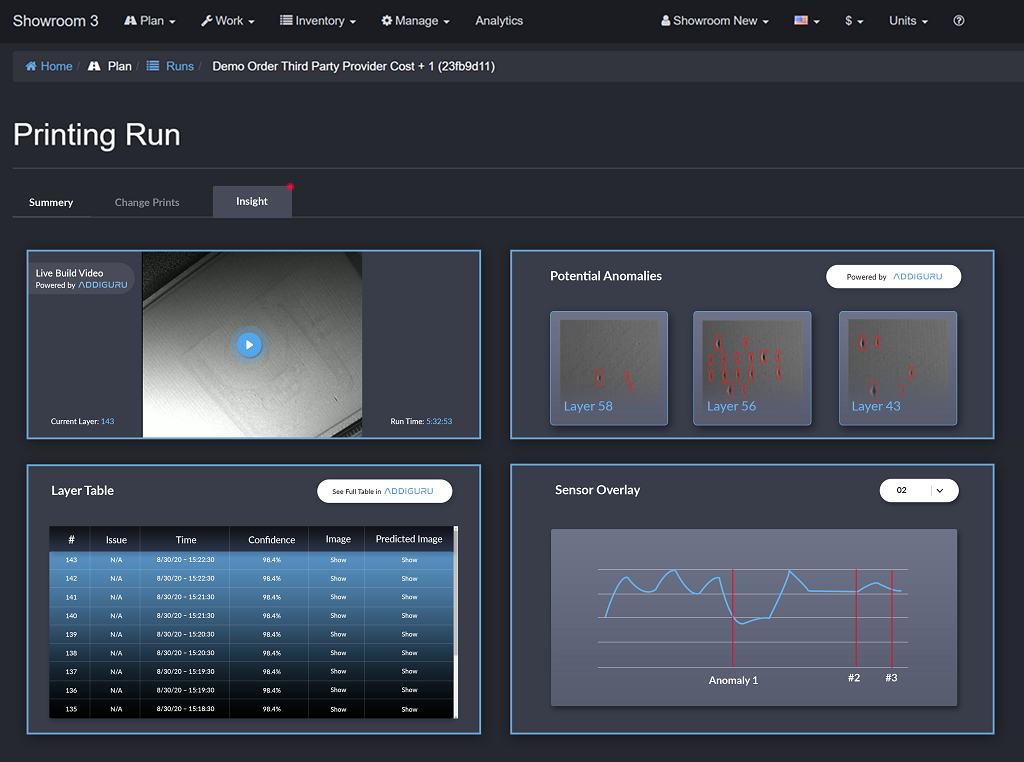Viewport: 1024px width, 762px height.
Task: Open the Units dropdown
Action: 908,21
